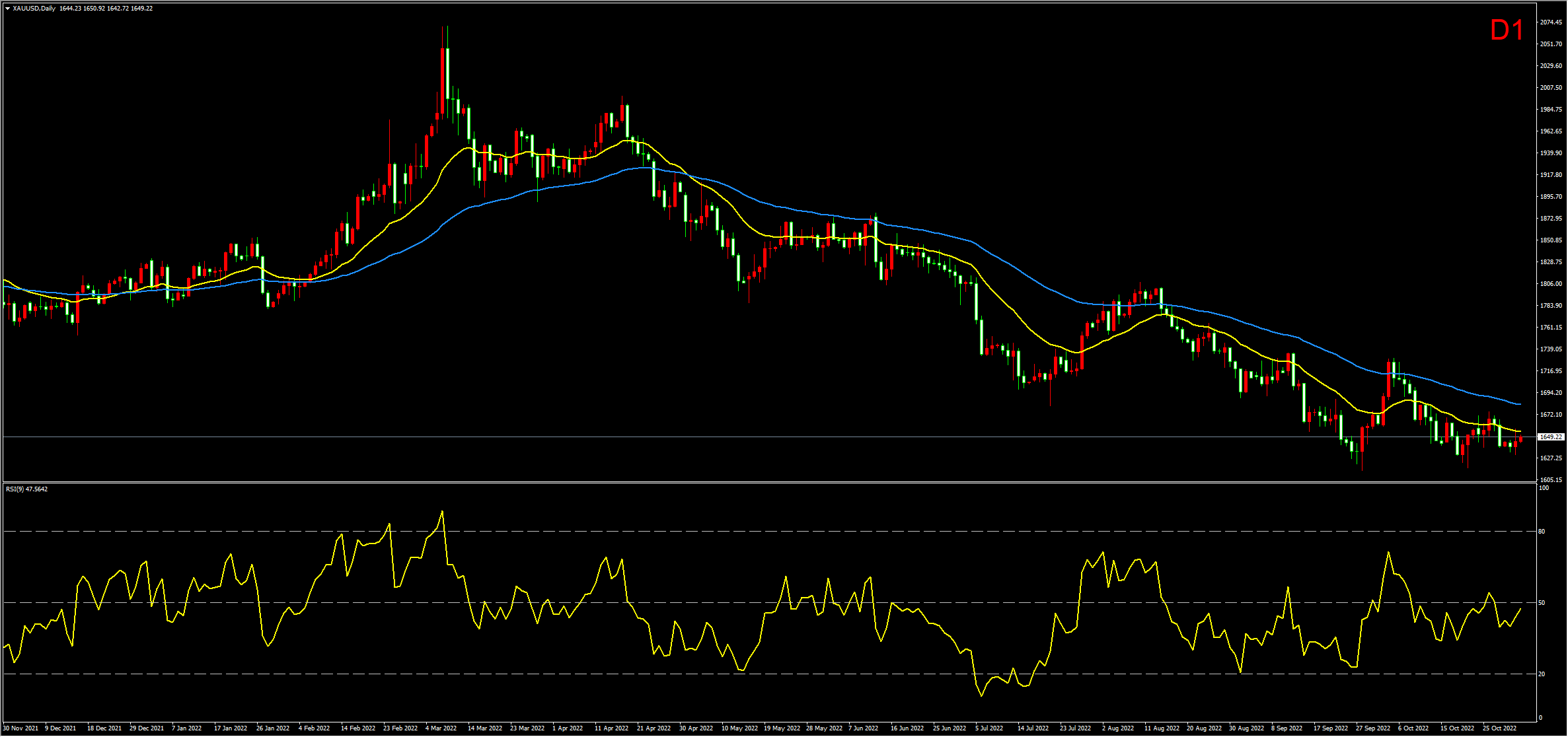Click the RSI line's lowest trough
Screen dimensions: 1568x737
(x=982, y=695)
